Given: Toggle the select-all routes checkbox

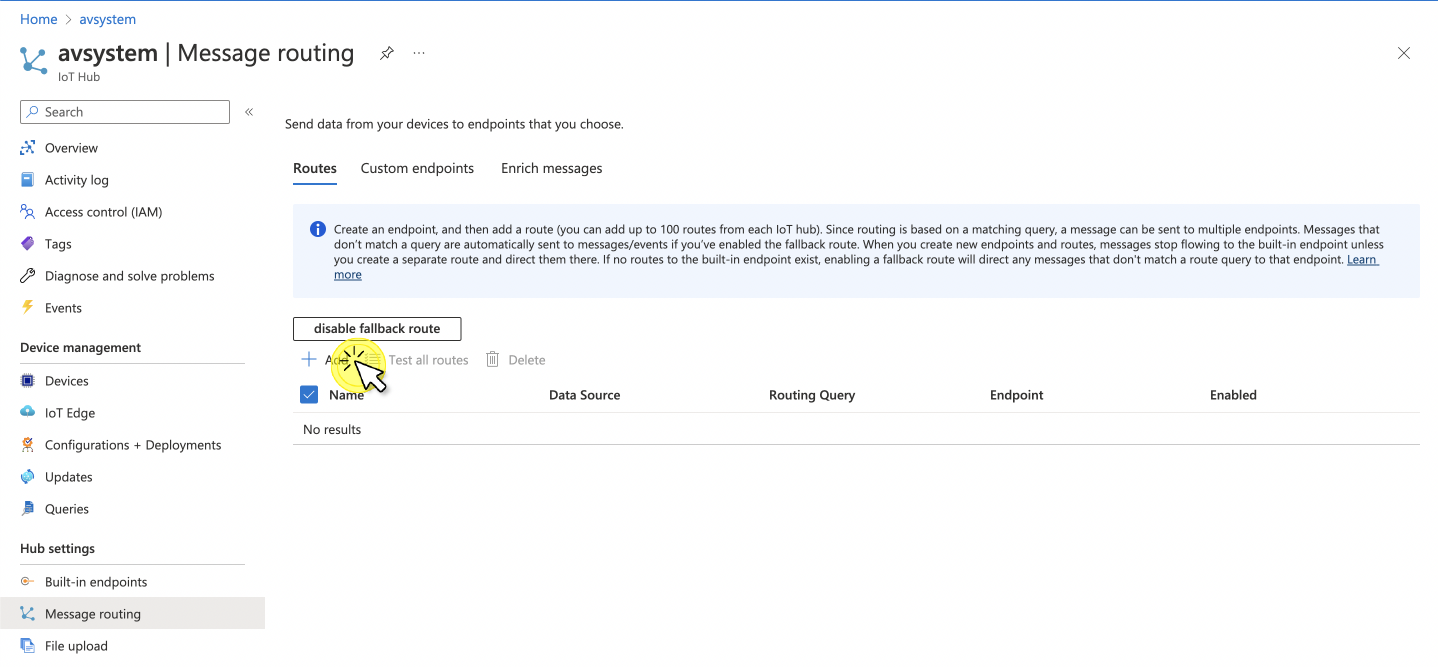Looking at the screenshot, I should pyautogui.click(x=309, y=395).
